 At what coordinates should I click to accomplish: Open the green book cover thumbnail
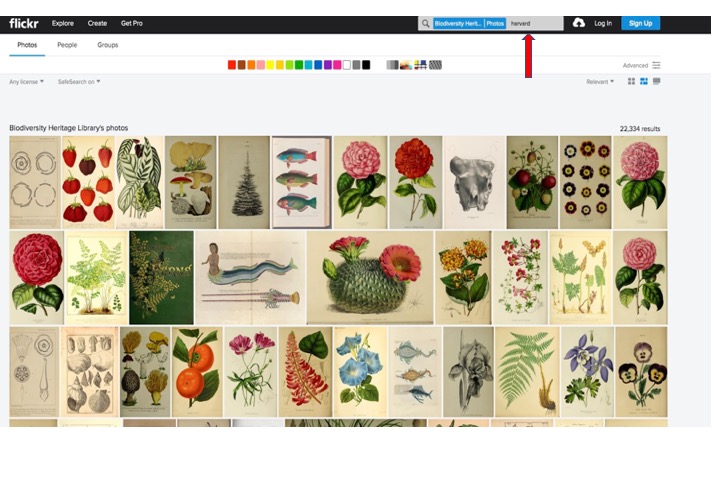pos(162,277)
